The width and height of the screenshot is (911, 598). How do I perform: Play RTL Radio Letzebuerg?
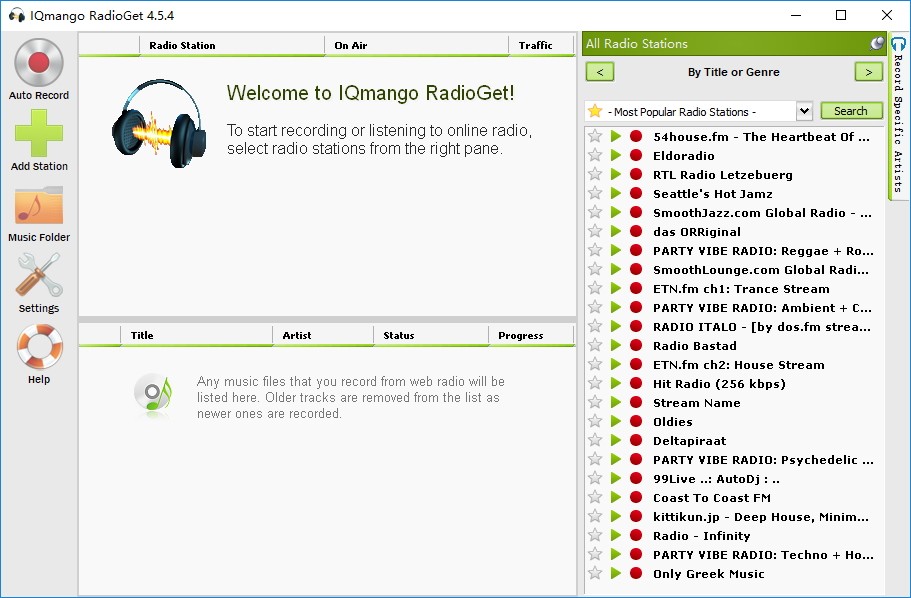(x=616, y=174)
